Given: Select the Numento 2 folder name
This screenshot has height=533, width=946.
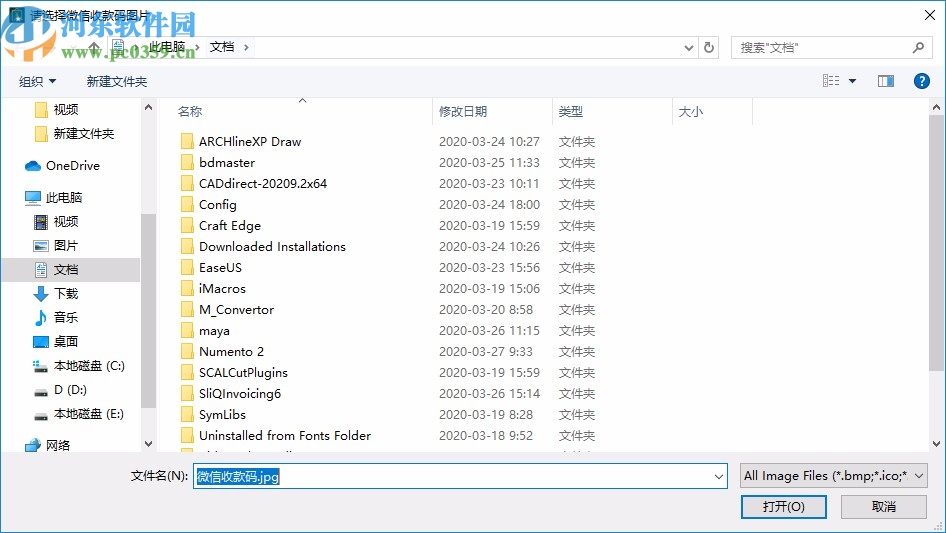Looking at the screenshot, I should [x=231, y=351].
